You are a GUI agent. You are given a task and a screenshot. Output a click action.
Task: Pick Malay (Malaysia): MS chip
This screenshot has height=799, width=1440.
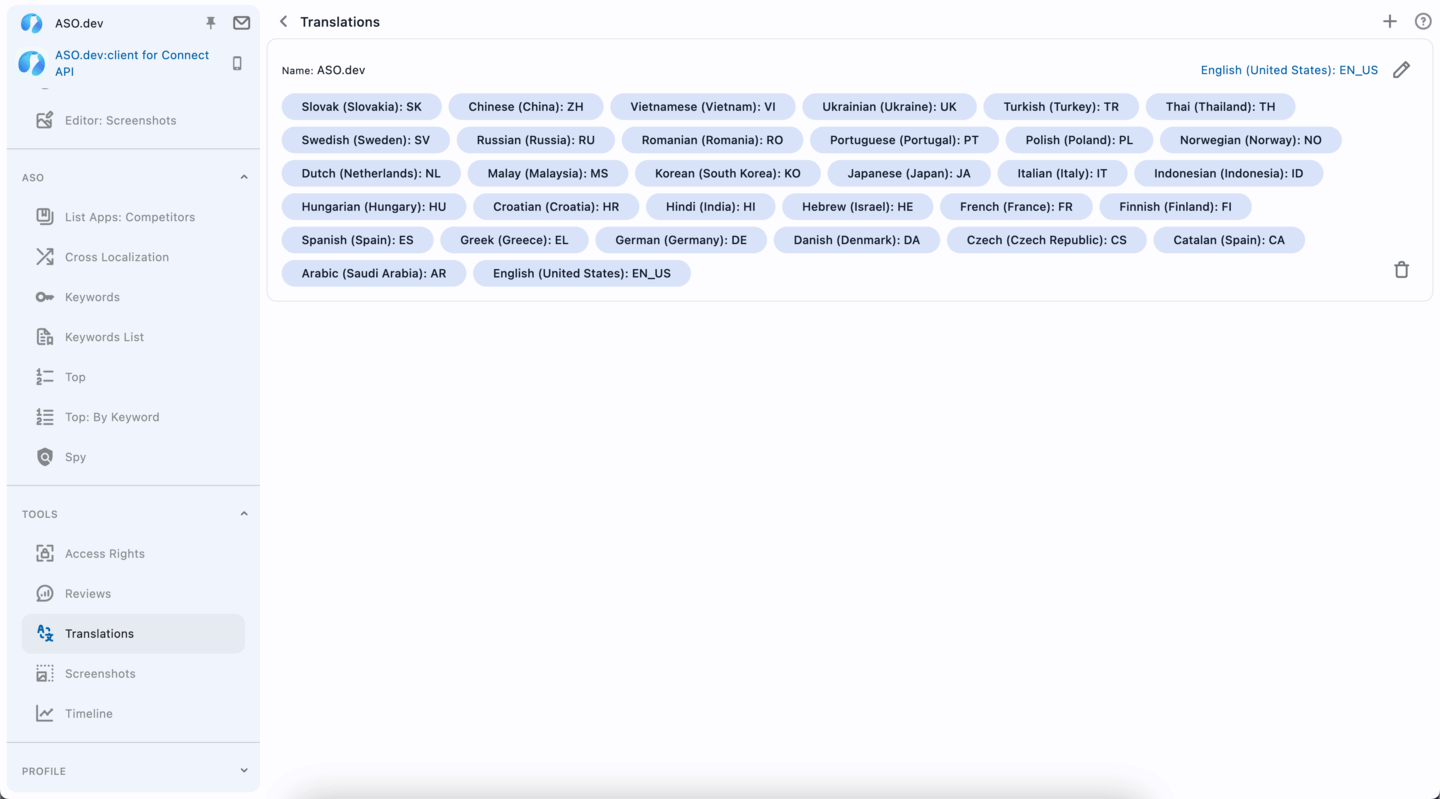(x=548, y=173)
